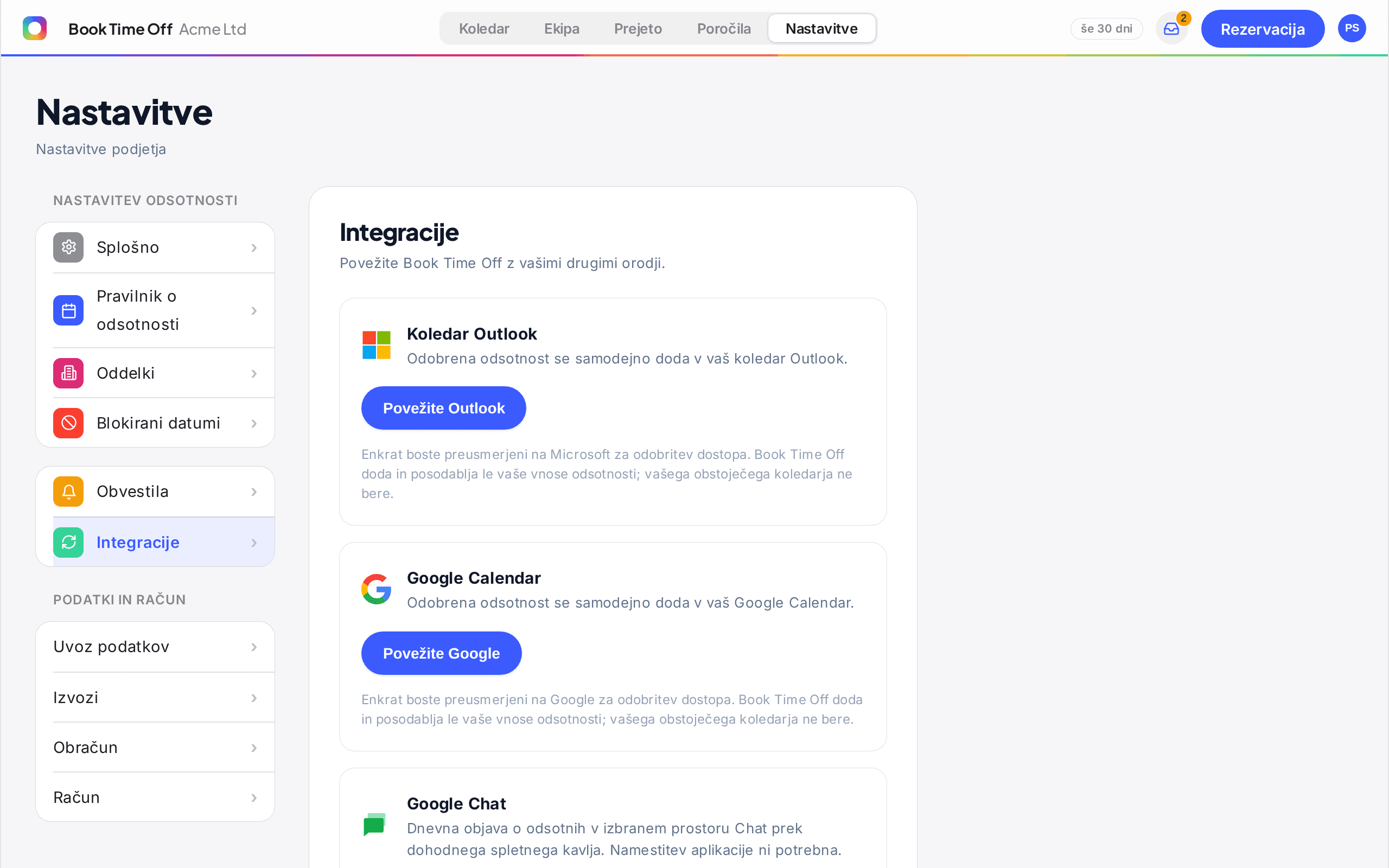The width and height of the screenshot is (1389, 868).
Task: Open Pravilnik o odsotnosti settings
Action: [x=155, y=310]
